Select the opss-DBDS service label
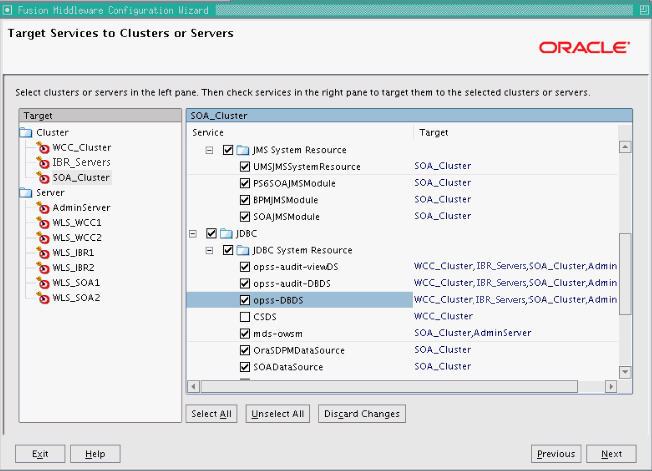The image size is (652, 471). click(x=278, y=300)
